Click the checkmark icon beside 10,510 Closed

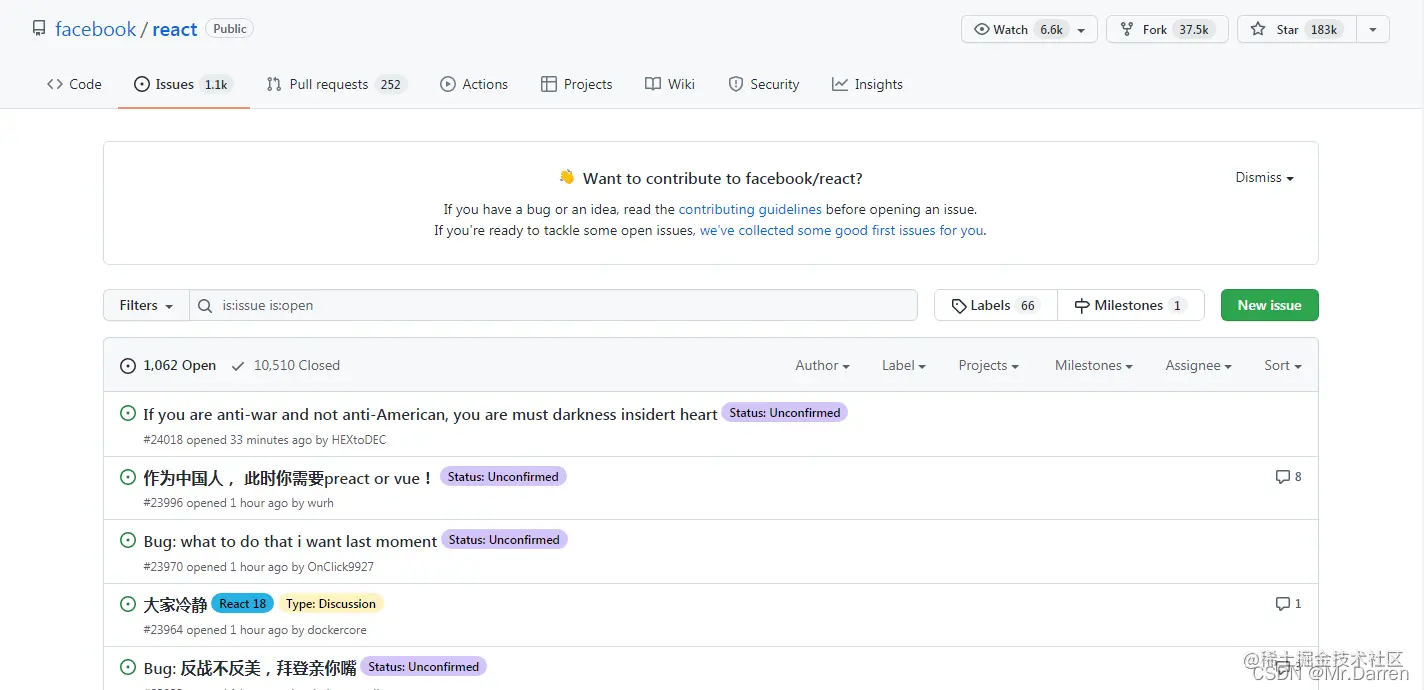238,366
